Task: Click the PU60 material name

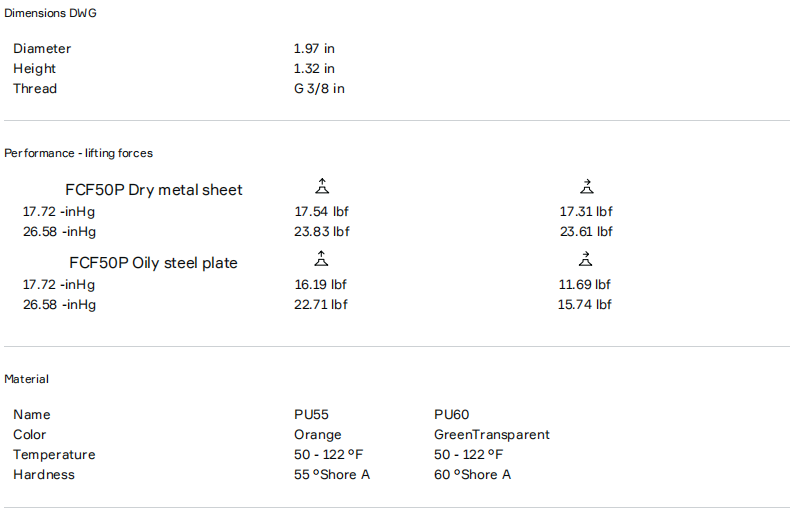Action: pyautogui.click(x=452, y=415)
